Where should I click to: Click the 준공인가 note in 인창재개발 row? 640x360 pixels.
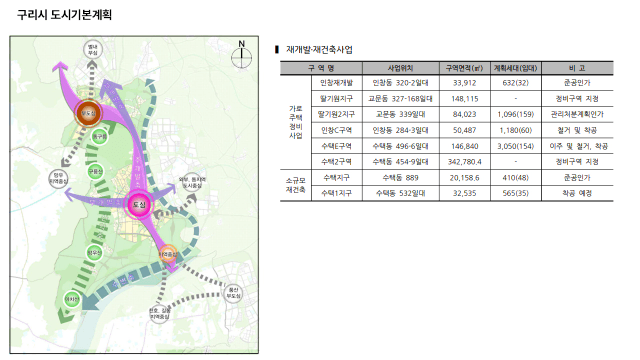577,83
